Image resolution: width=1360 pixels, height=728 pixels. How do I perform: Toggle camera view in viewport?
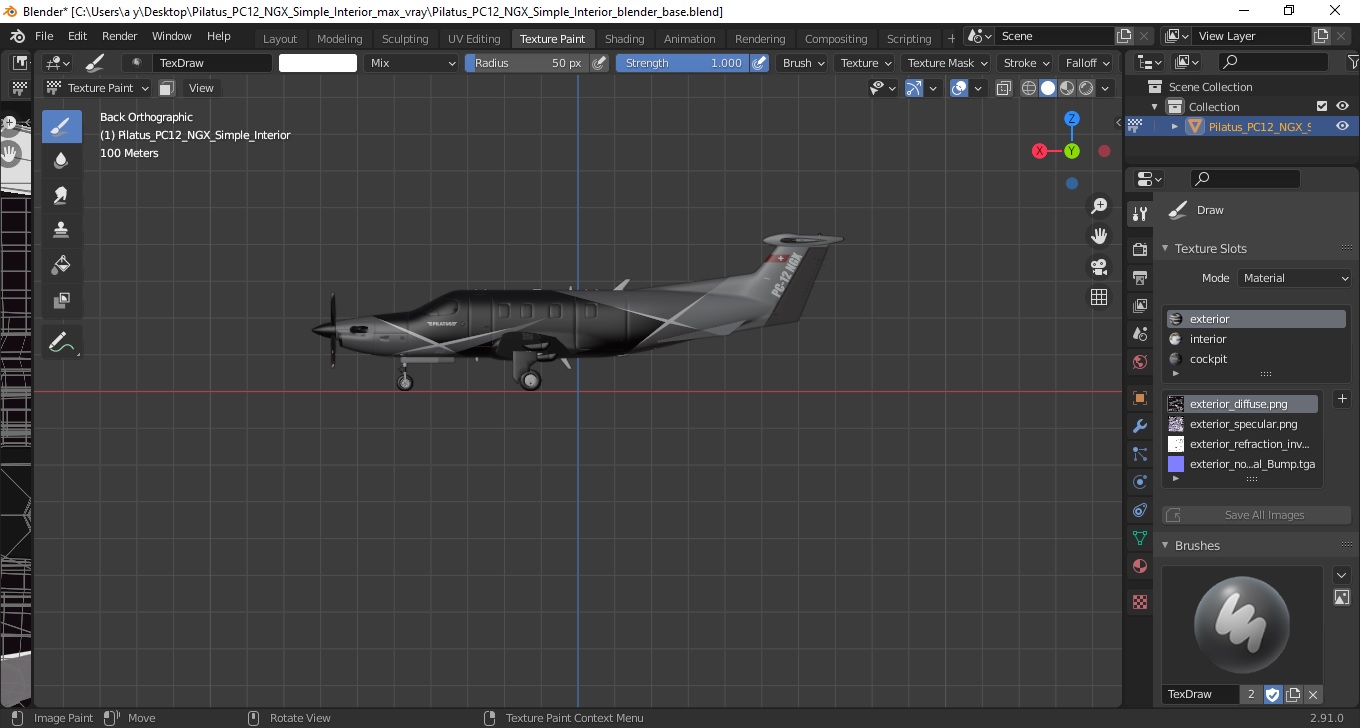pos(1099,267)
